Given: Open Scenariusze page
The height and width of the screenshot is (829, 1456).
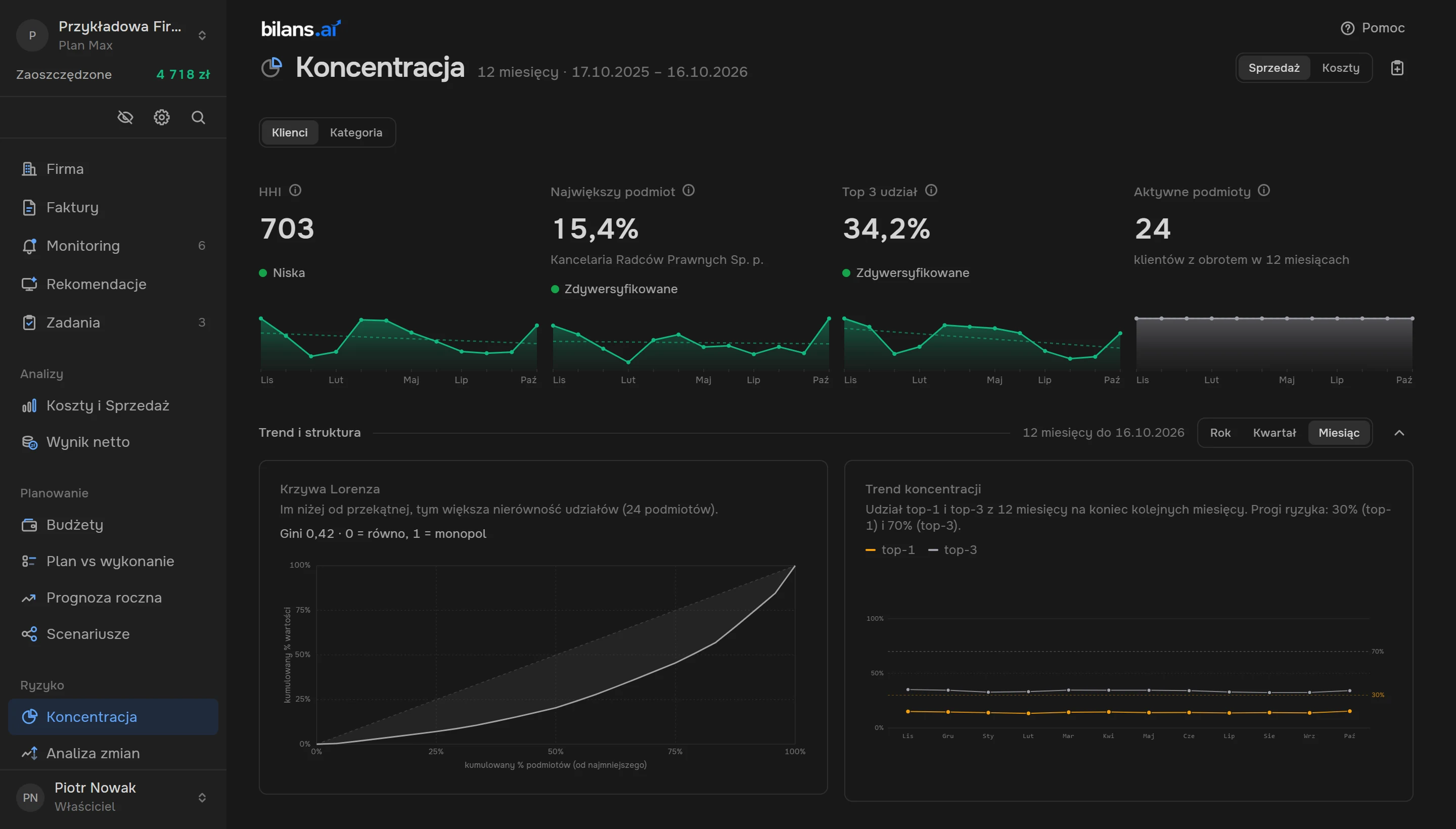Looking at the screenshot, I should click(113, 634).
